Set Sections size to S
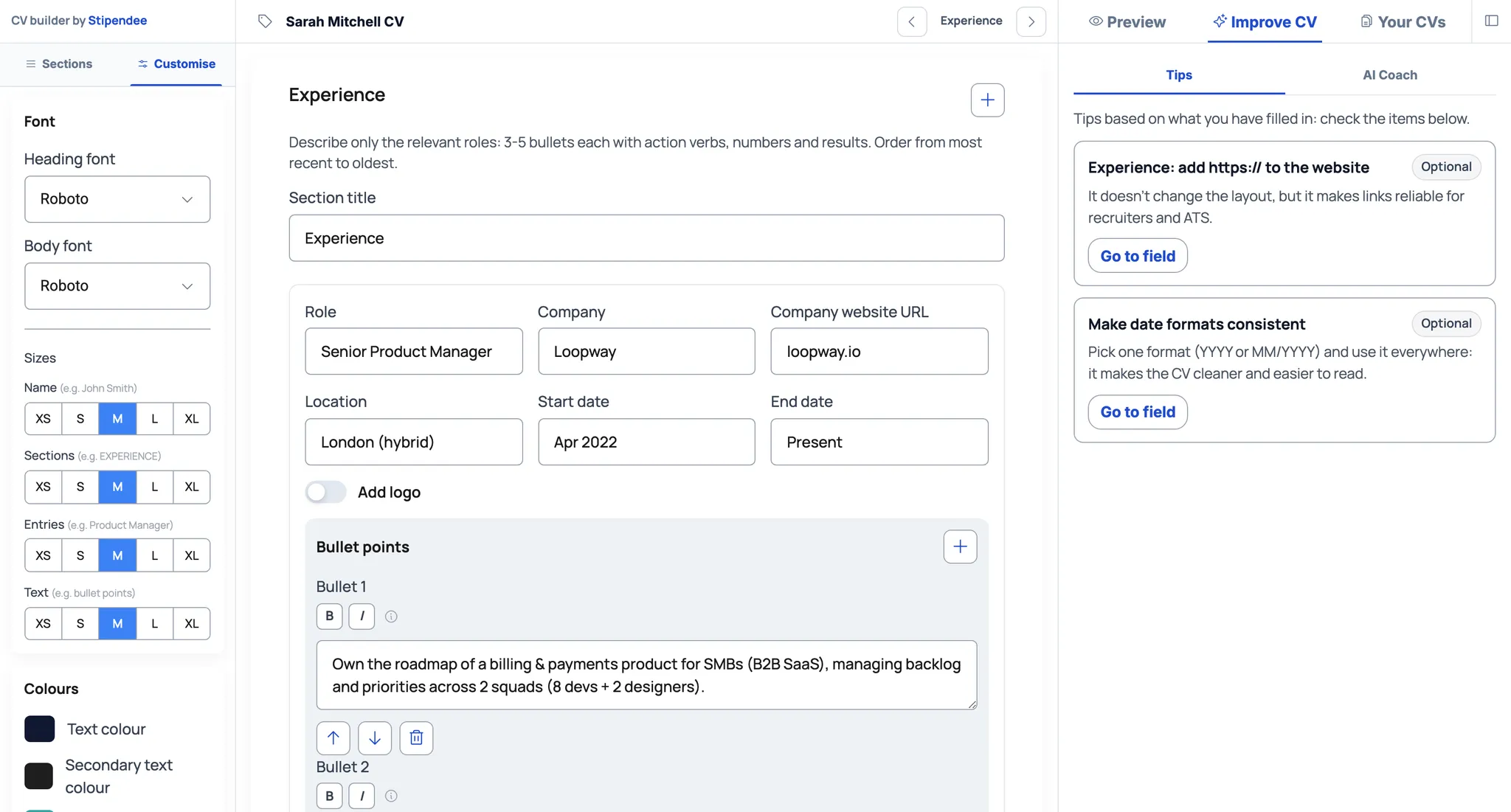This screenshot has width=1511, height=812. [x=80, y=487]
